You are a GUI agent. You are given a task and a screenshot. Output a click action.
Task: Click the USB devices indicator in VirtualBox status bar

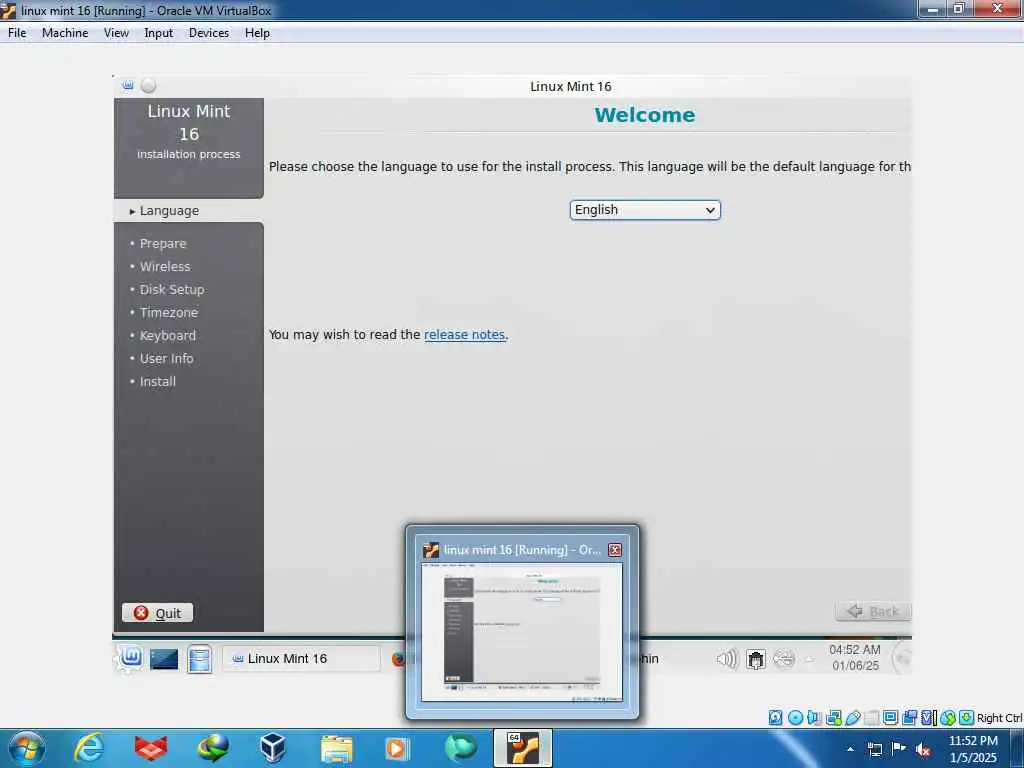point(853,718)
